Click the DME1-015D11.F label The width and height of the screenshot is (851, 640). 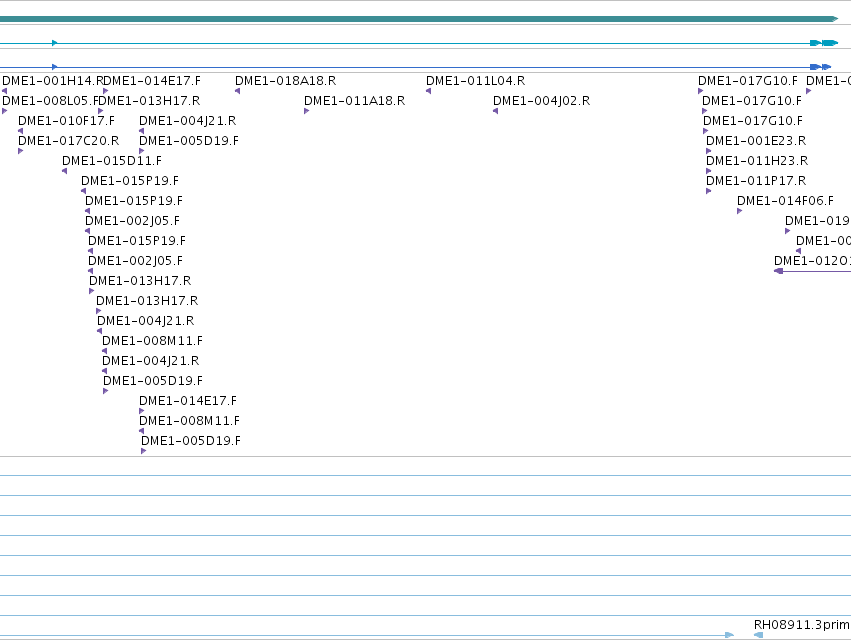point(112,161)
